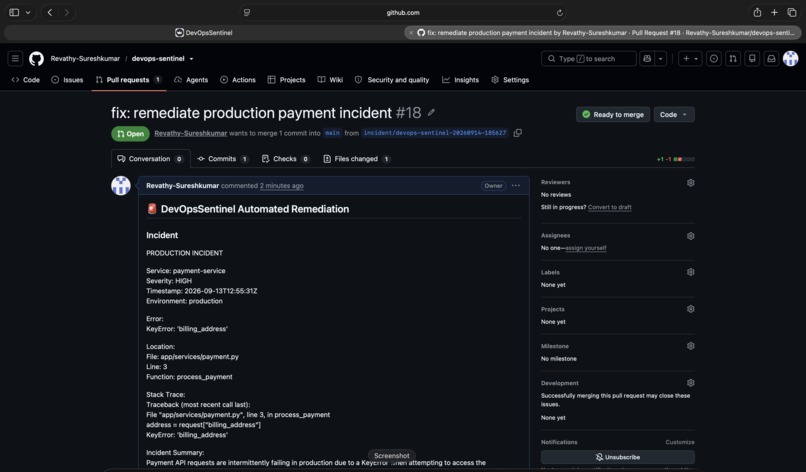Click Revathy-Sureshkumar author name in comment header

[x=182, y=186]
